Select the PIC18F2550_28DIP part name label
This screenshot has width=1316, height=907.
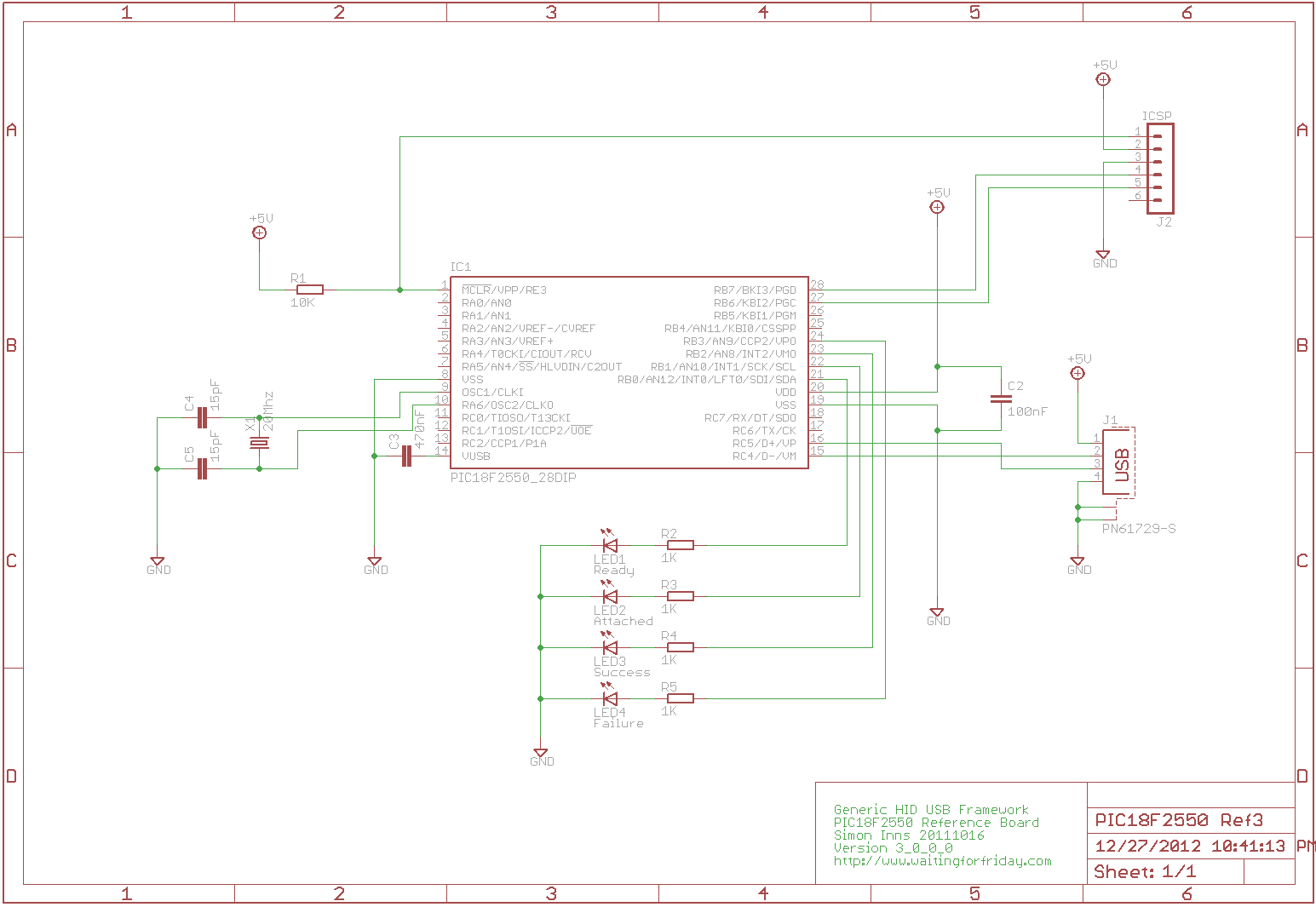coord(513,478)
